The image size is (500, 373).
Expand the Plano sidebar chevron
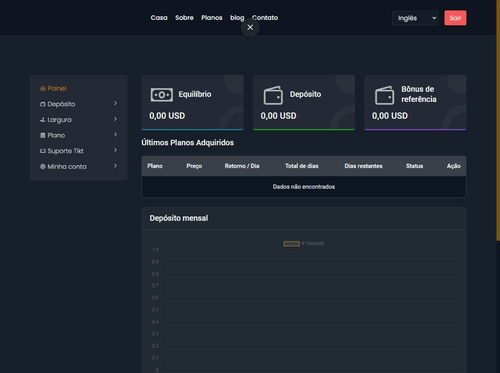click(115, 135)
